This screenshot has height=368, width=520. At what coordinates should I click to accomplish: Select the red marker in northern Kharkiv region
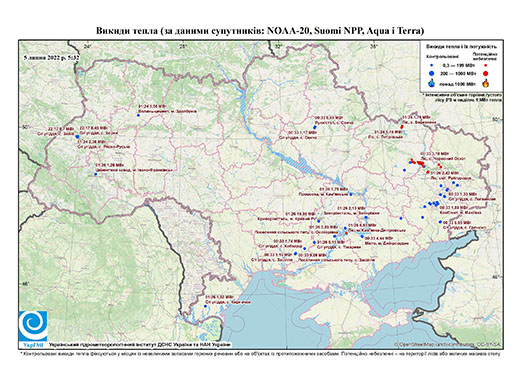click(x=402, y=127)
